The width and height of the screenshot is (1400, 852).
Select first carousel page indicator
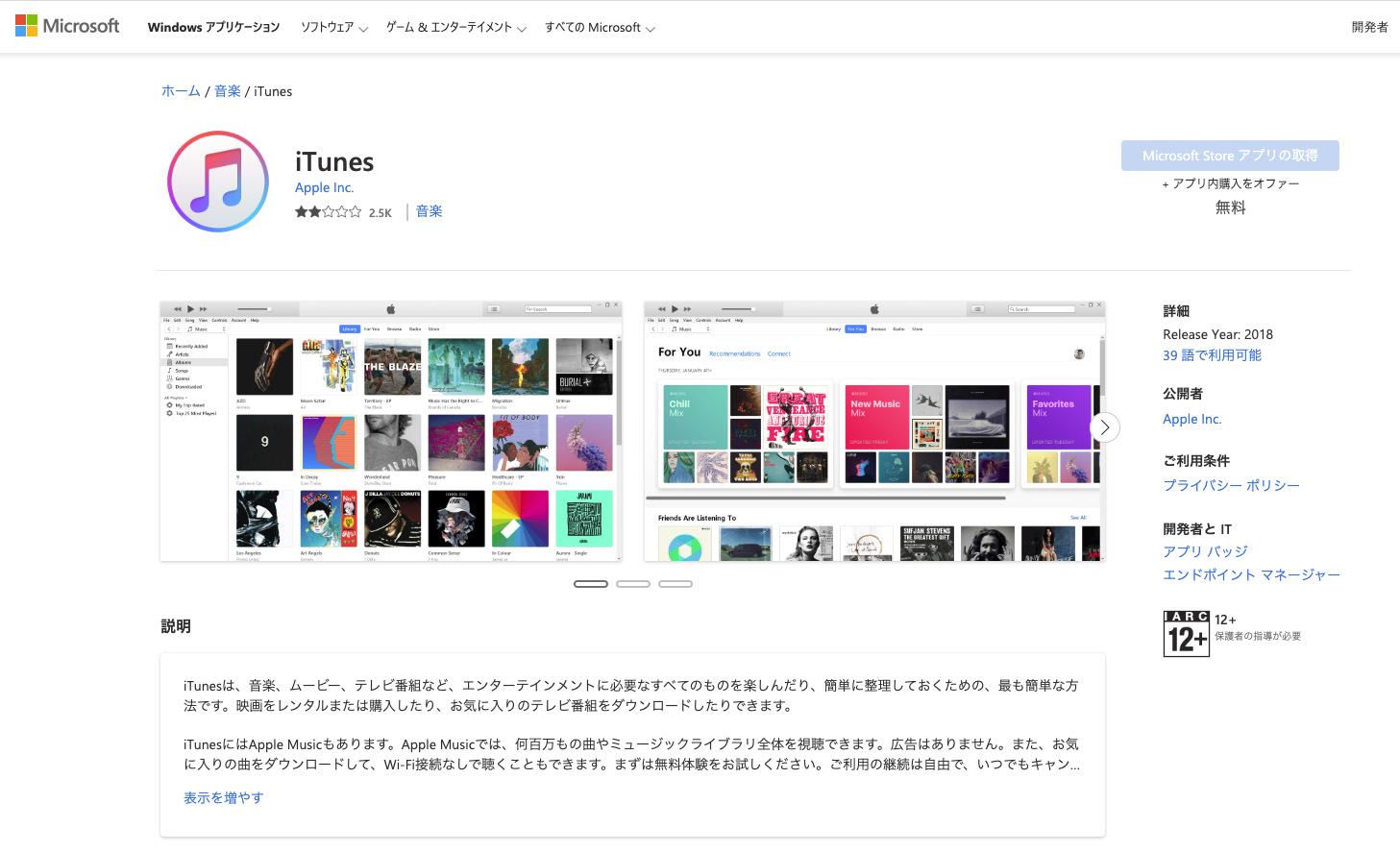pyautogui.click(x=591, y=584)
